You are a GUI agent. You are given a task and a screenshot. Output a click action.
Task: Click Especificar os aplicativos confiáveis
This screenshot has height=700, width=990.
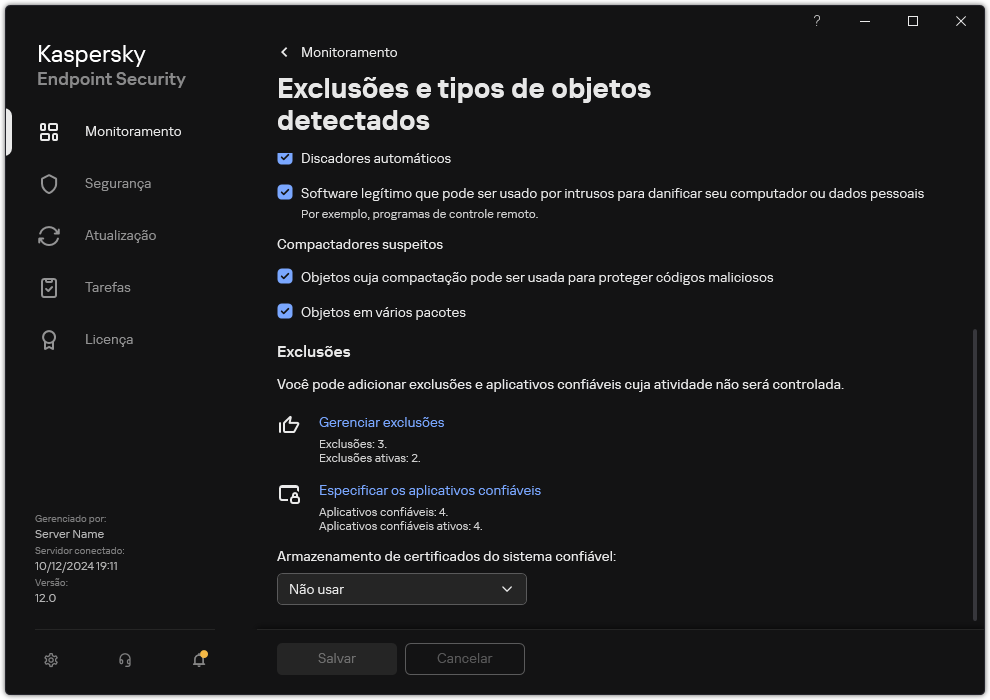(x=430, y=490)
